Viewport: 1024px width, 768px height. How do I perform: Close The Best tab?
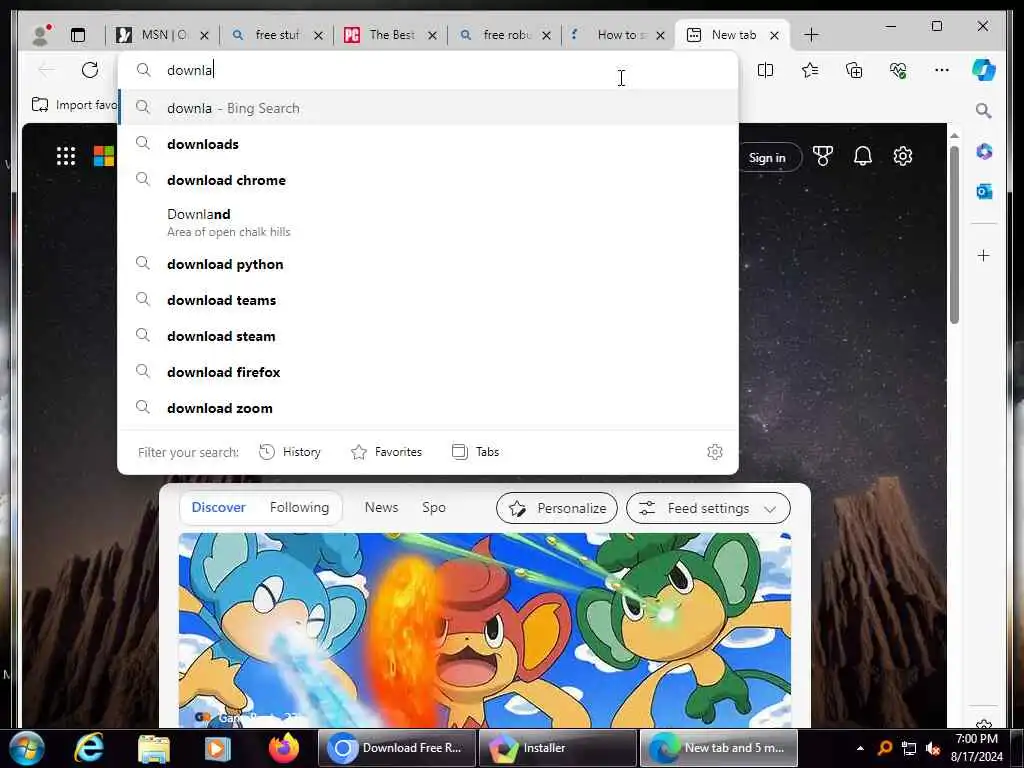432,35
